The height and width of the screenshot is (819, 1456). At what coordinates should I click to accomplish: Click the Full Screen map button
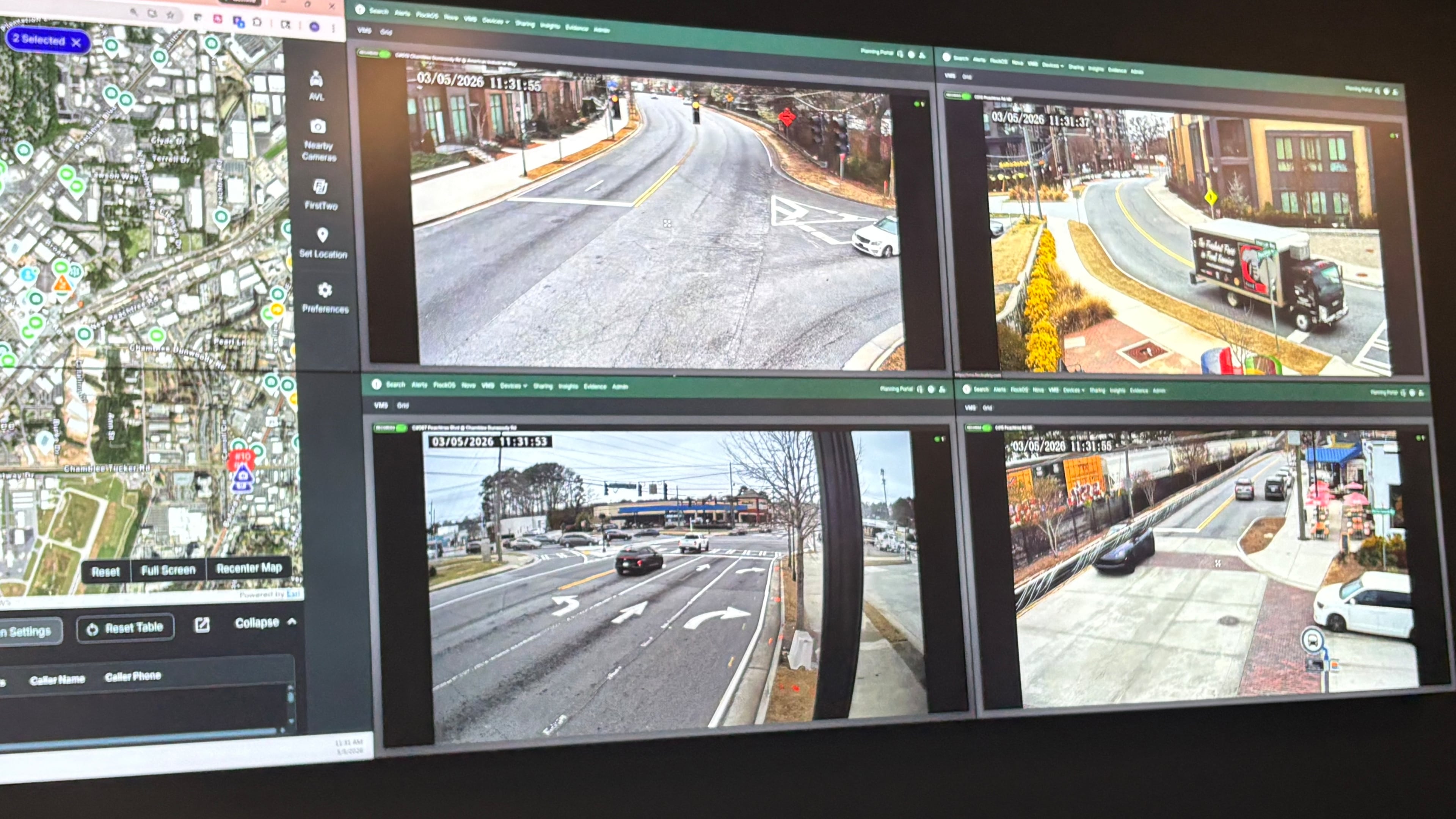point(168,570)
